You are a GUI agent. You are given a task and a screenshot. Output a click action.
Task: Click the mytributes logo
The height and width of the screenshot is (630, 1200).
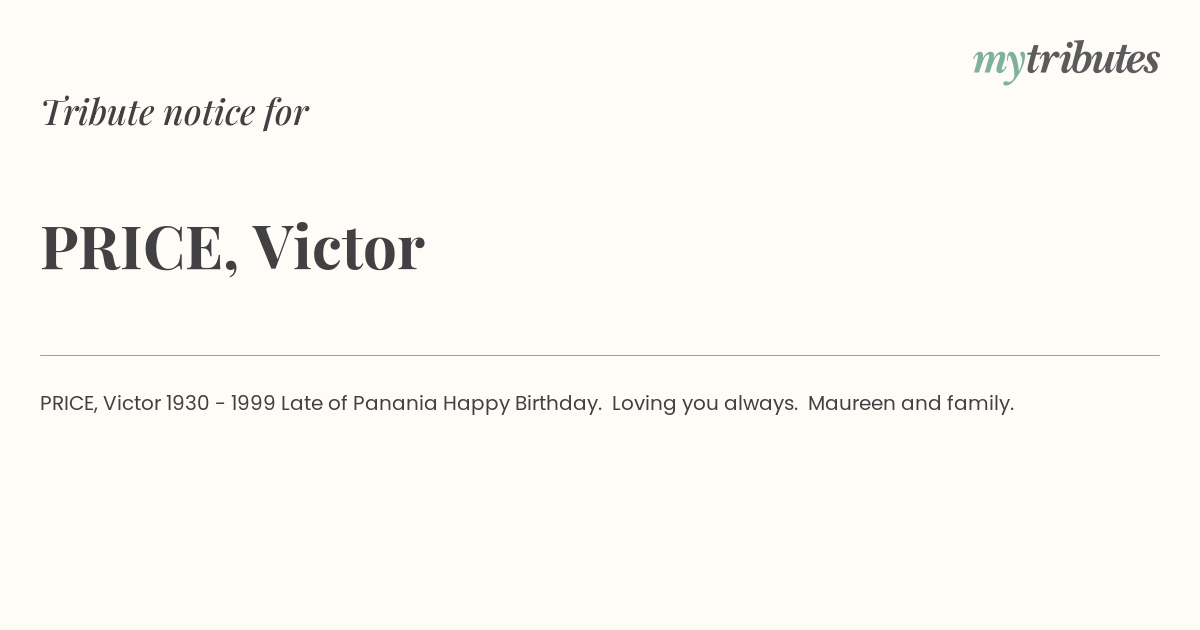[x=1066, y=60]
